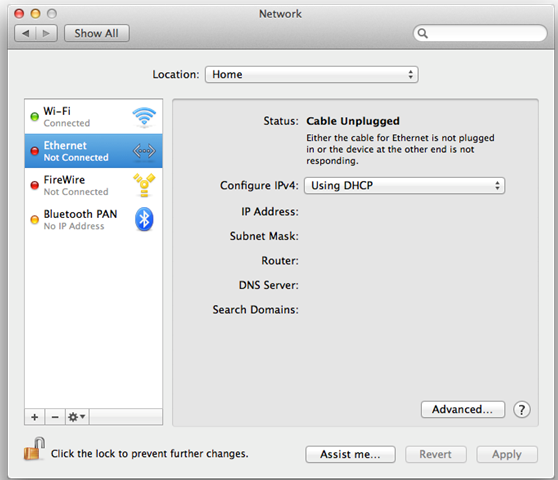Screen dimensions: 558x480
Task: Select the Bluetooth PAN icon
Action: coord(144,219)
